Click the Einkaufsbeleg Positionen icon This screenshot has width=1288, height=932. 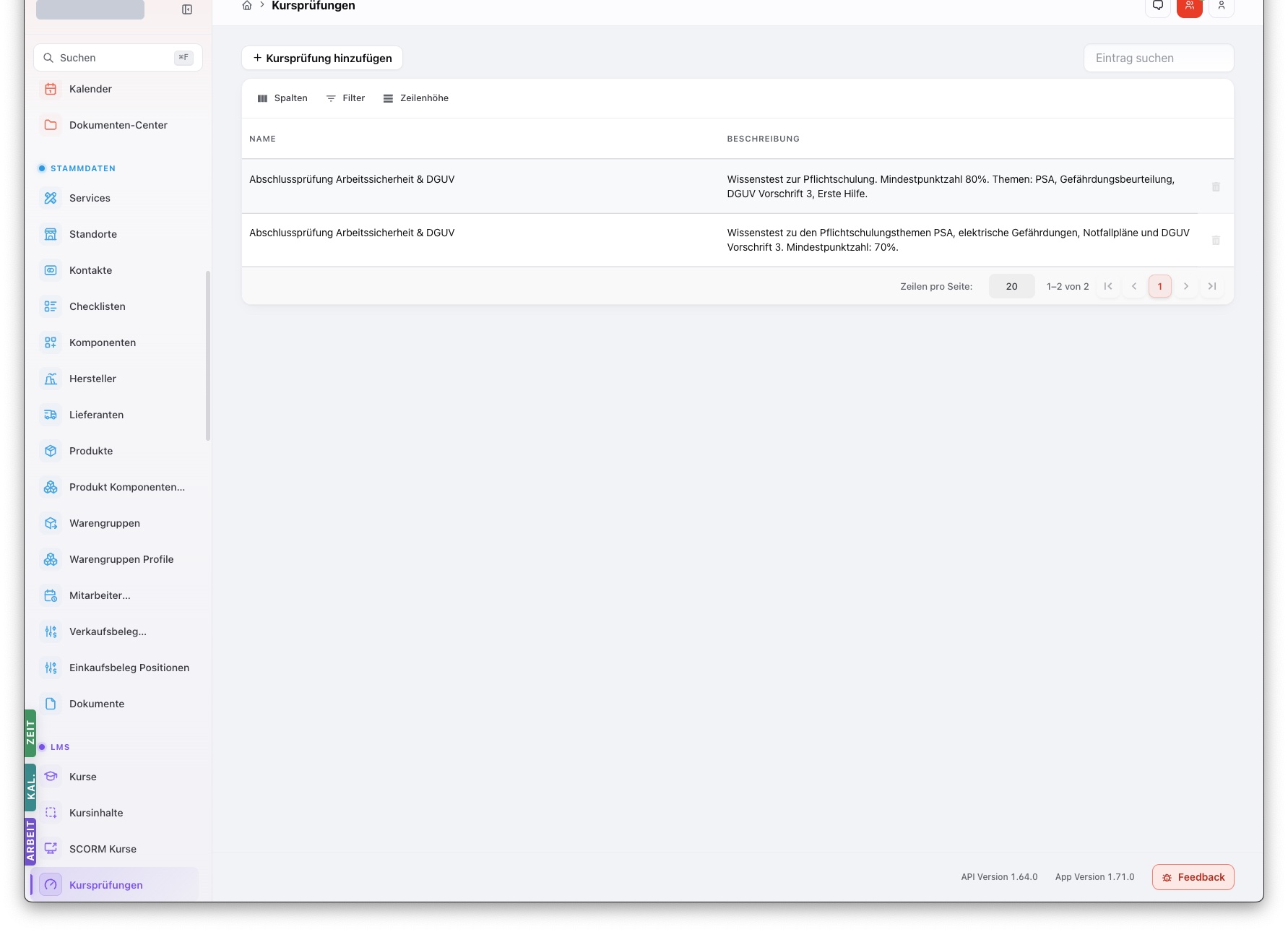51,668
